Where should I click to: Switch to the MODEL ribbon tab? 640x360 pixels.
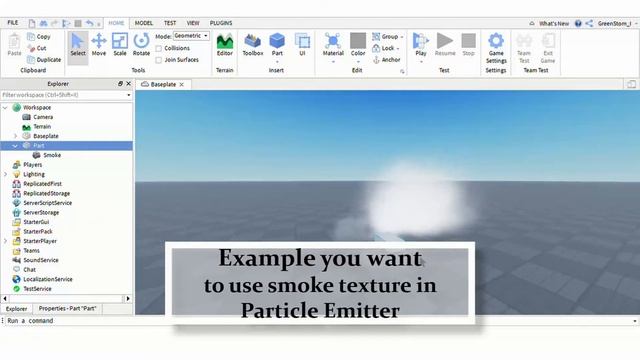click(x=144, y=23)
